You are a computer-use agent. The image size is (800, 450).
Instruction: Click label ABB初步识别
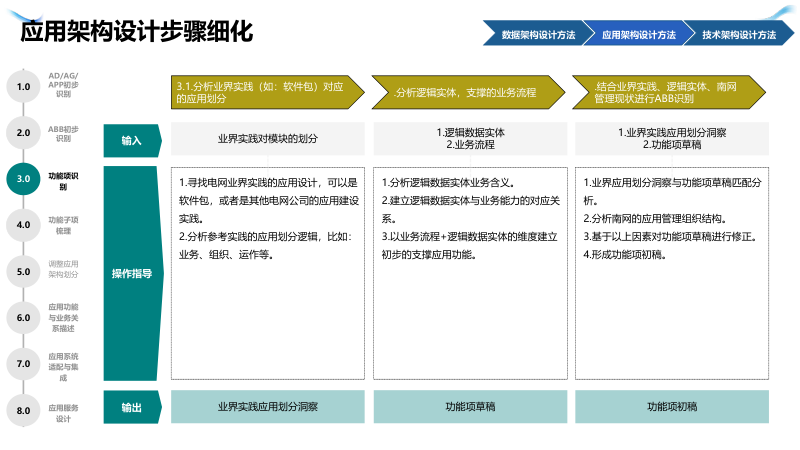point(63,134)
